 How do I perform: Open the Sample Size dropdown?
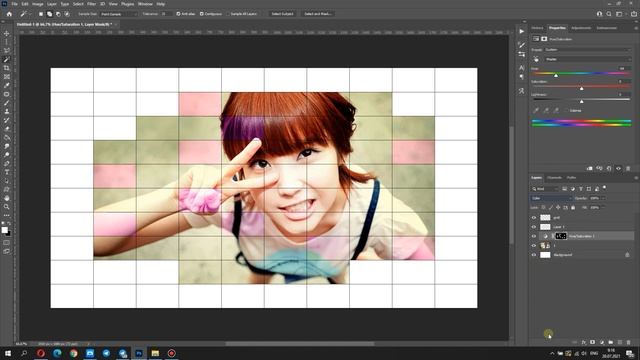[x=118, y=14]
